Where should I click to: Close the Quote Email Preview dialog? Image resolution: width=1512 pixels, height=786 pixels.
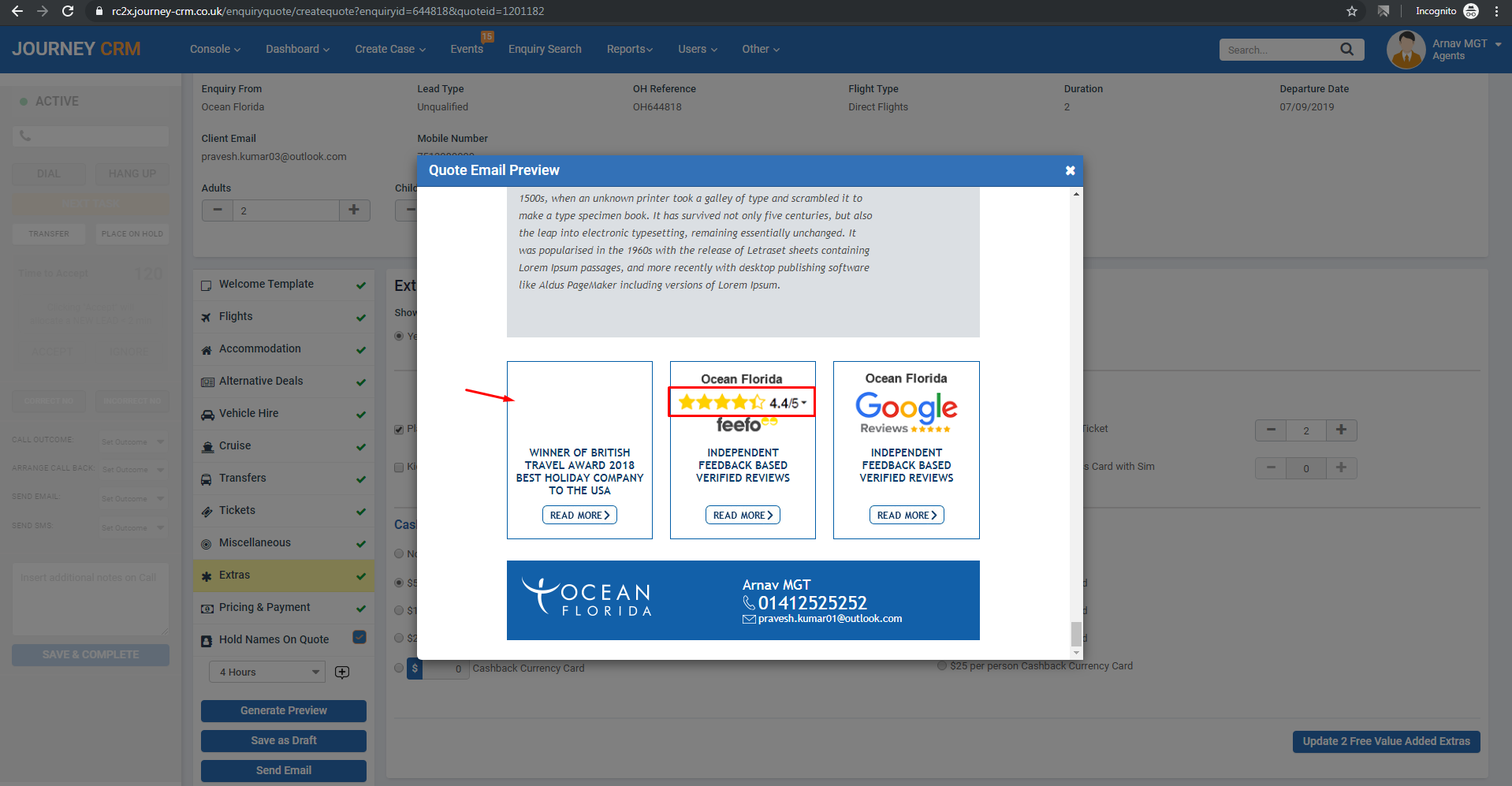(x=1070, y=170)
